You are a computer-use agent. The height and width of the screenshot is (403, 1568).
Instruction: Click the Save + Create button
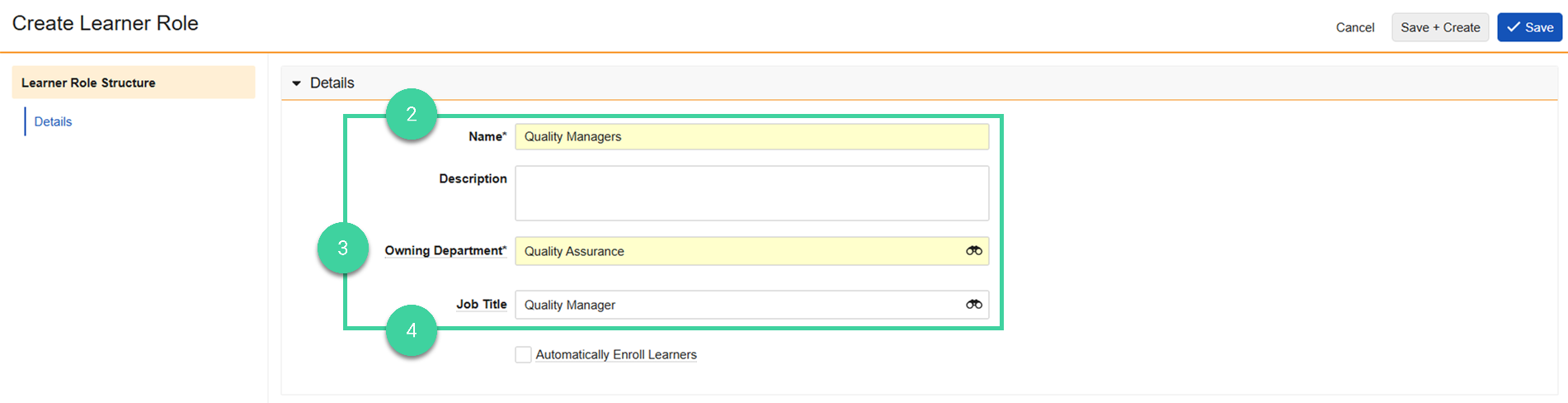[x=1439, y=27]
